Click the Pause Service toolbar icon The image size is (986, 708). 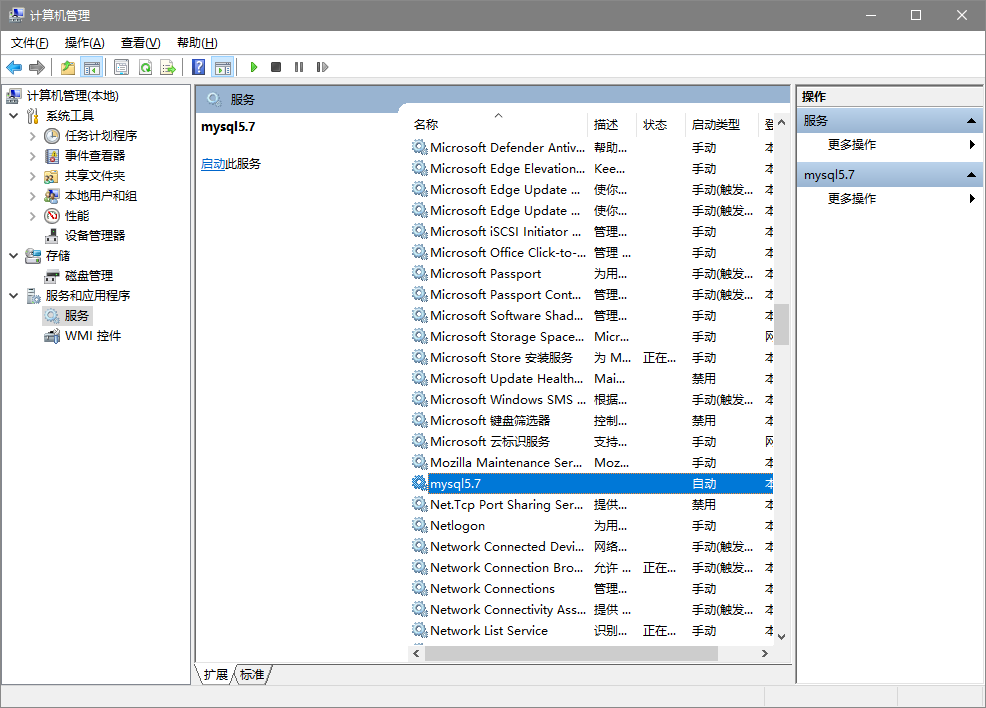coord(299,67)
